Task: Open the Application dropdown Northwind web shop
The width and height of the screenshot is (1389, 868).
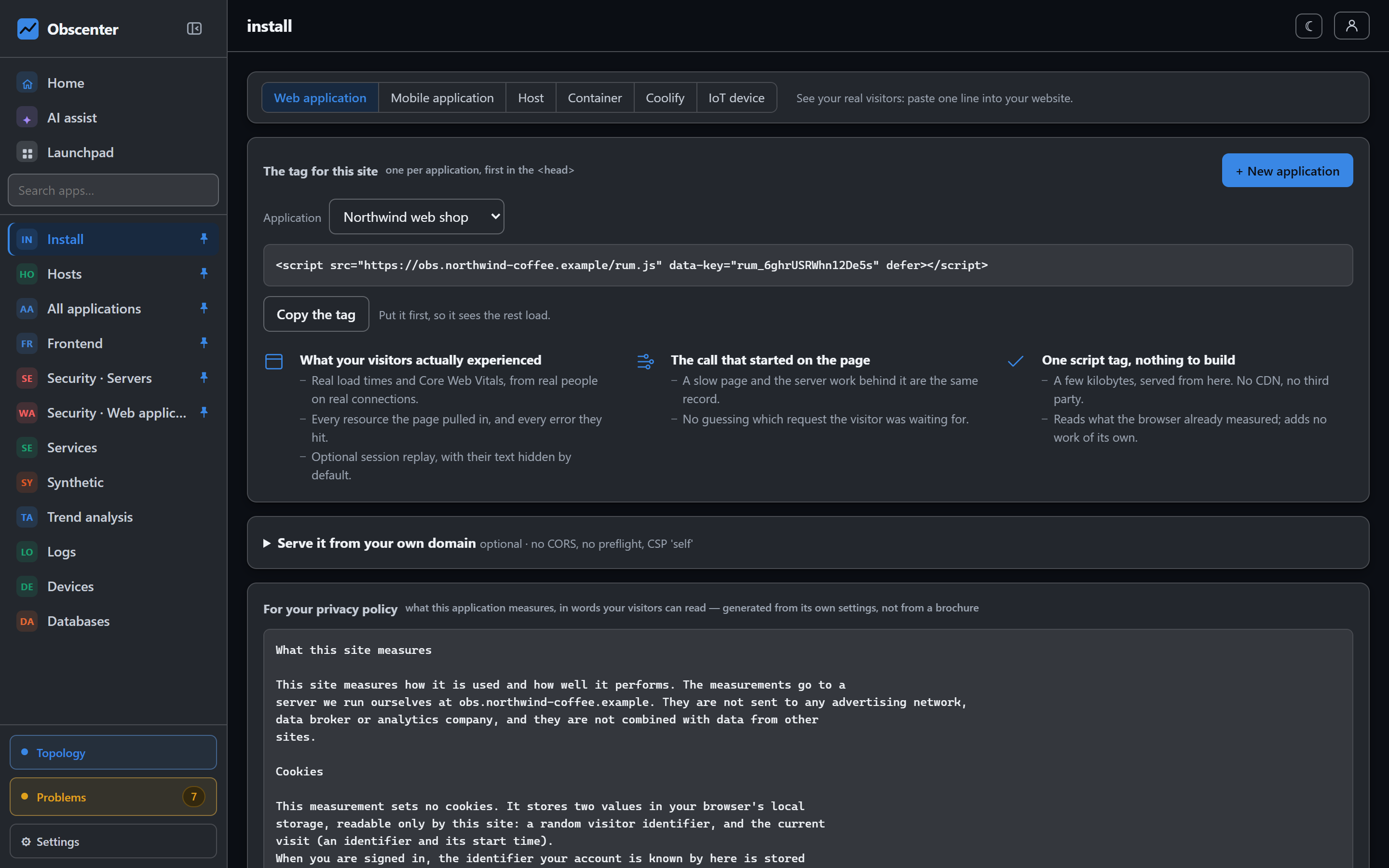Action: tap(416, 217)
